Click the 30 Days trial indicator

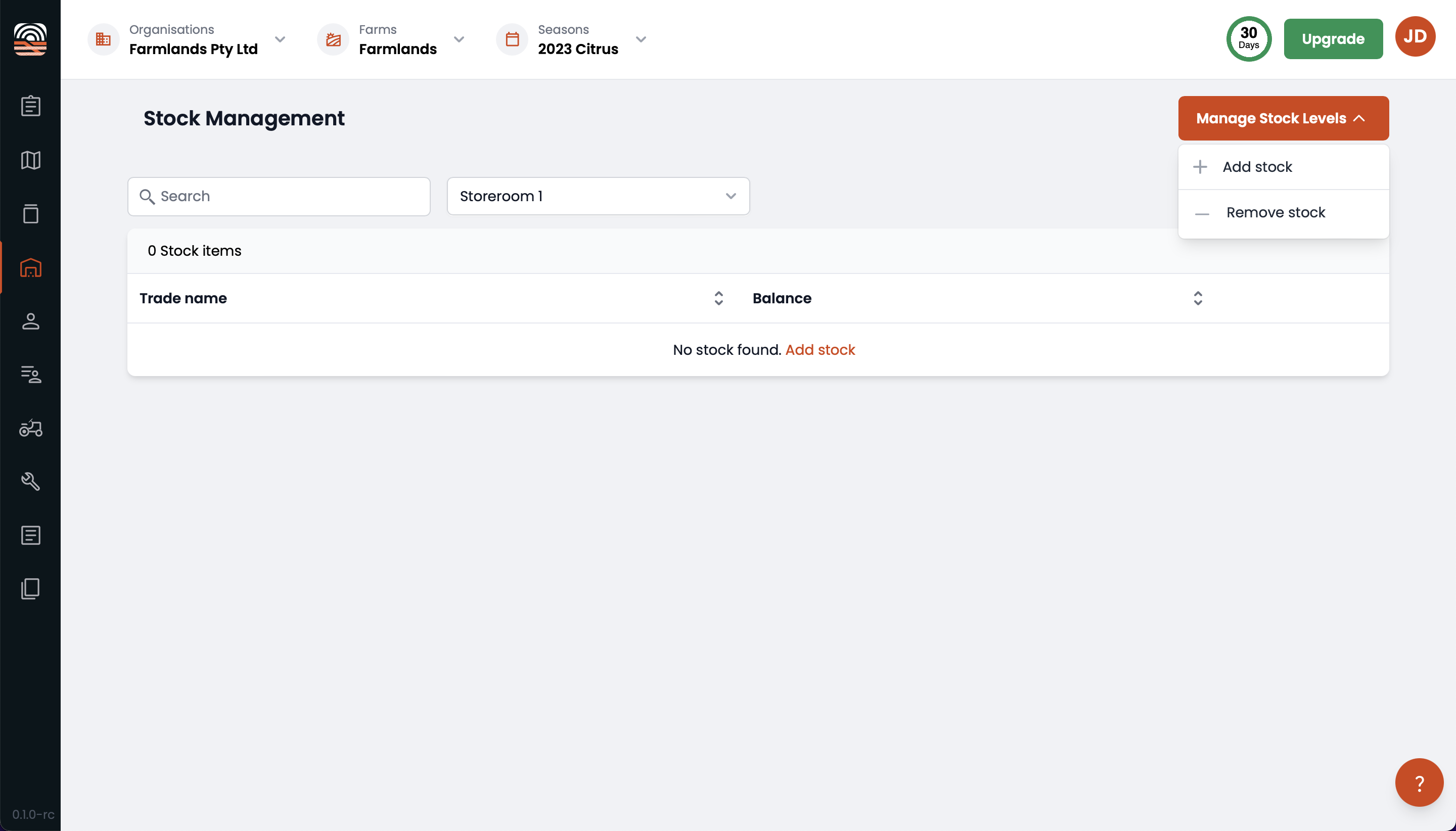click(1249, 39)
